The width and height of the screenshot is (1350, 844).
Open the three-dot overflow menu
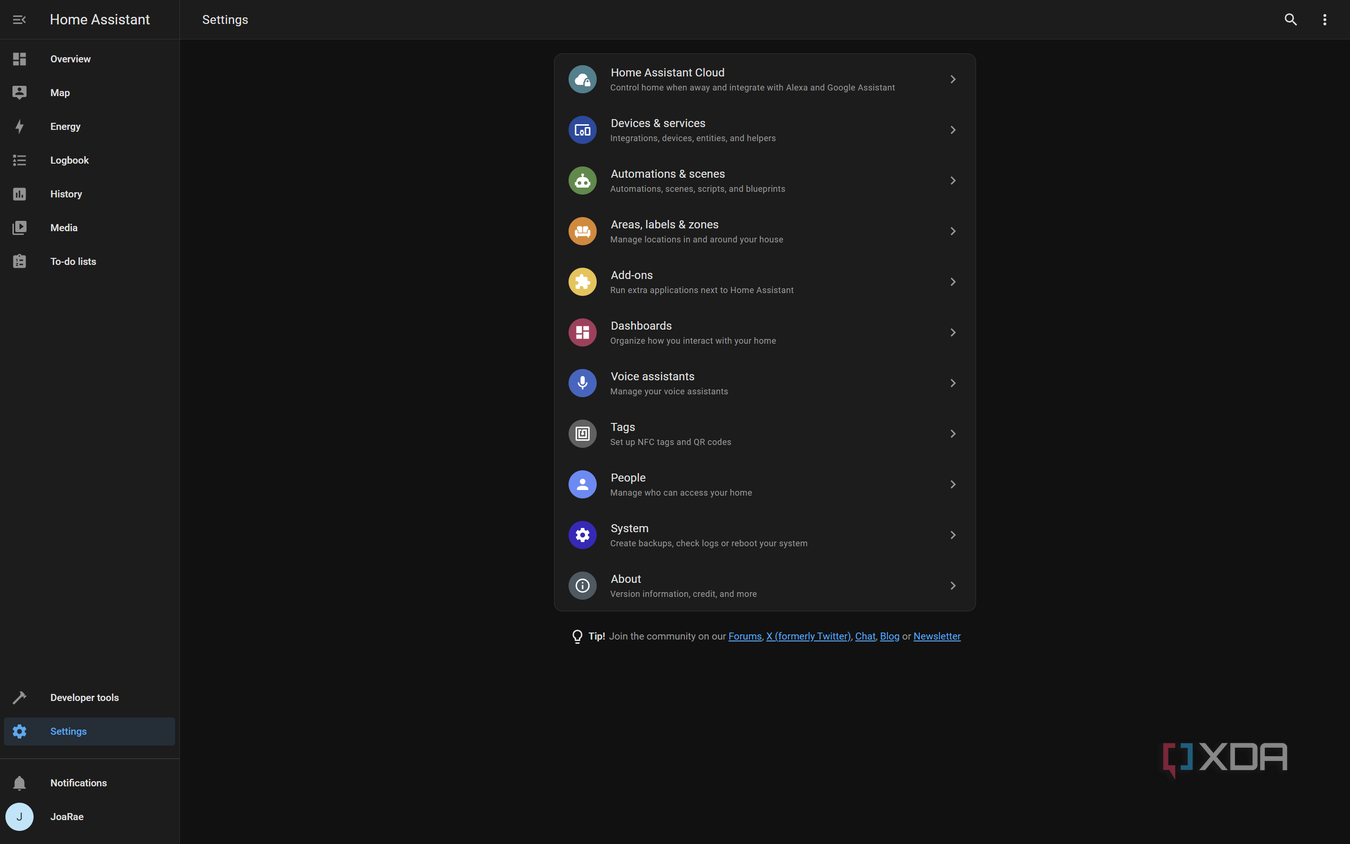point(1325,20)
